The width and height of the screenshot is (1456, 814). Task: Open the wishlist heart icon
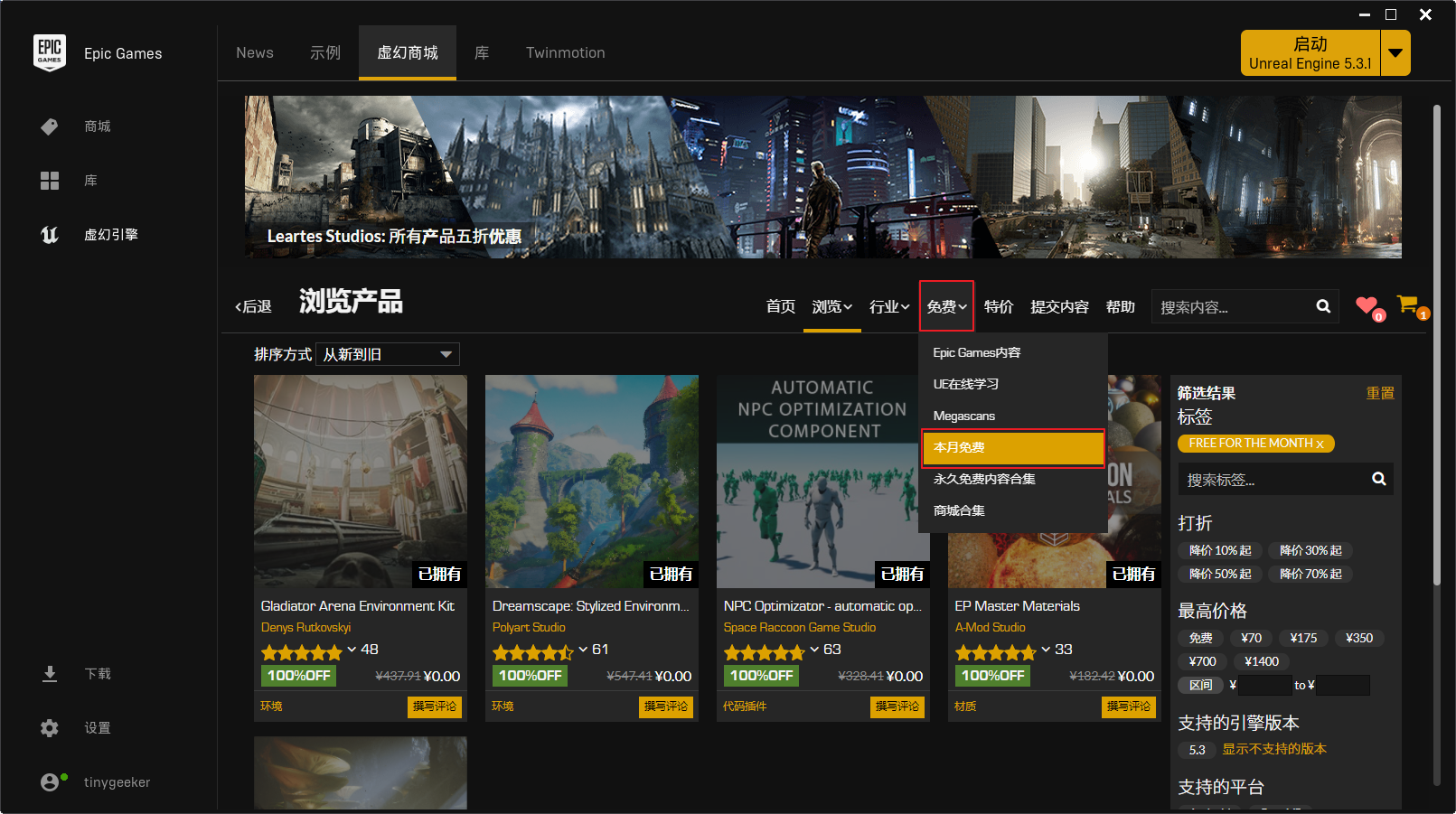[x=1367, y=305]
